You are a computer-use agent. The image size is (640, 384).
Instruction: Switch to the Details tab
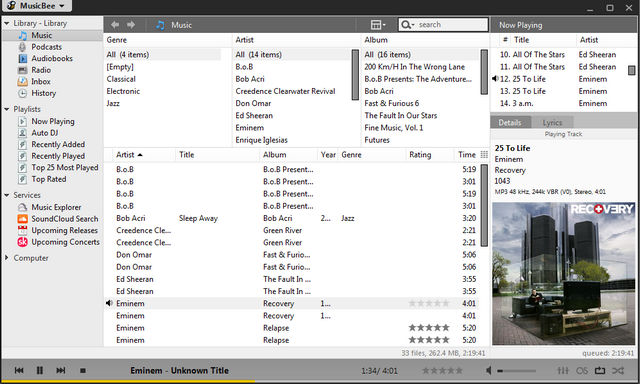(510, 122)
